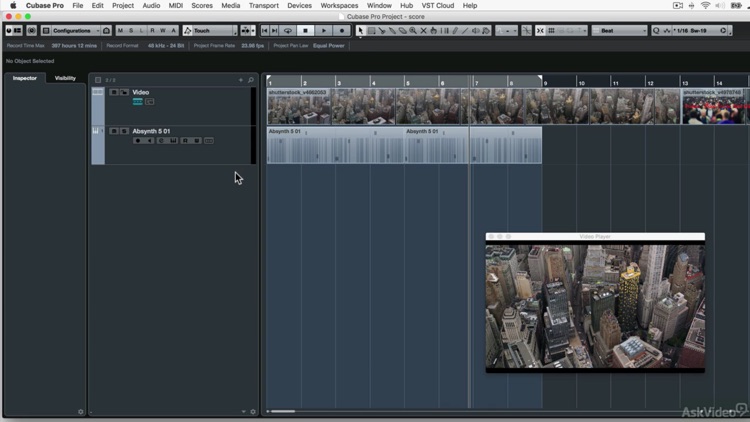Open the 1/16 quantize preset dropdown
This screenshot has height=422, width=750.
696,31
